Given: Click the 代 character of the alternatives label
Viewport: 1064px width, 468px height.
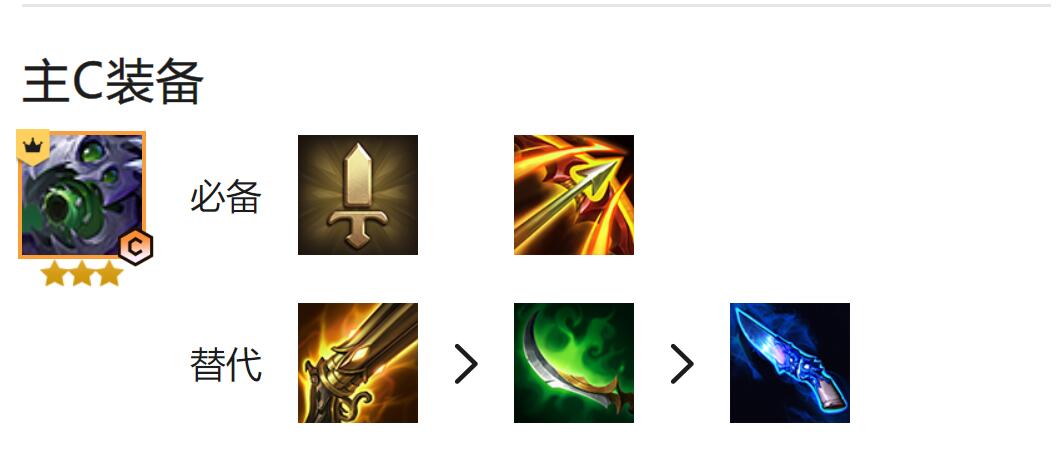Looking at the screenshot, I should 244,365.
